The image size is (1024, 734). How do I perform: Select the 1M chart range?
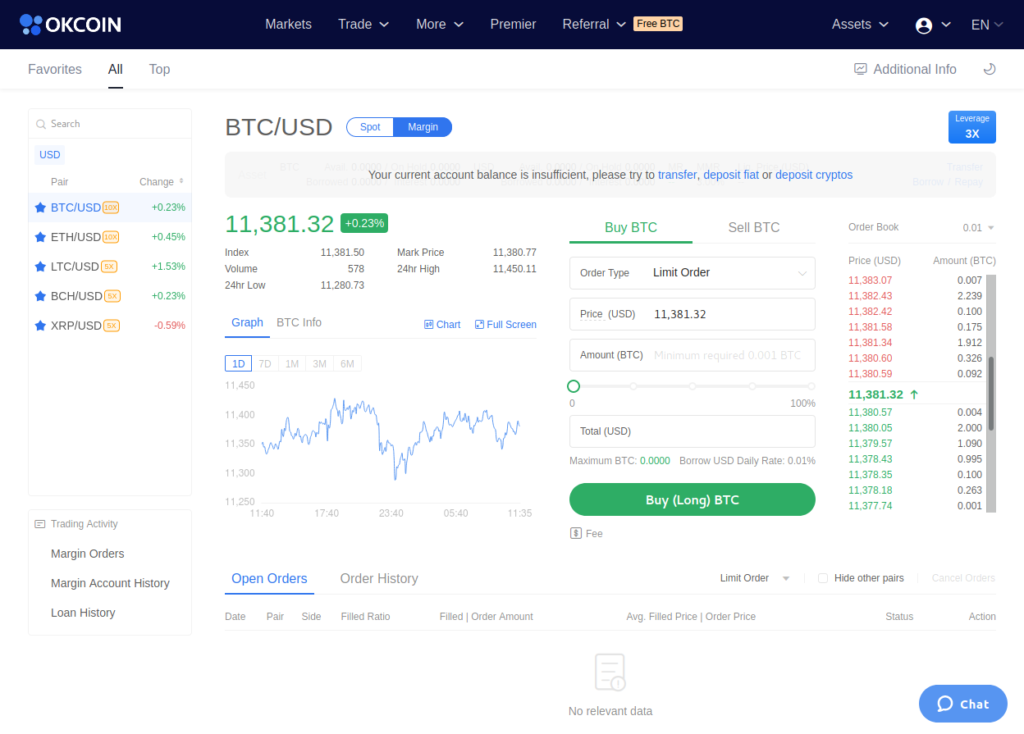292,364
